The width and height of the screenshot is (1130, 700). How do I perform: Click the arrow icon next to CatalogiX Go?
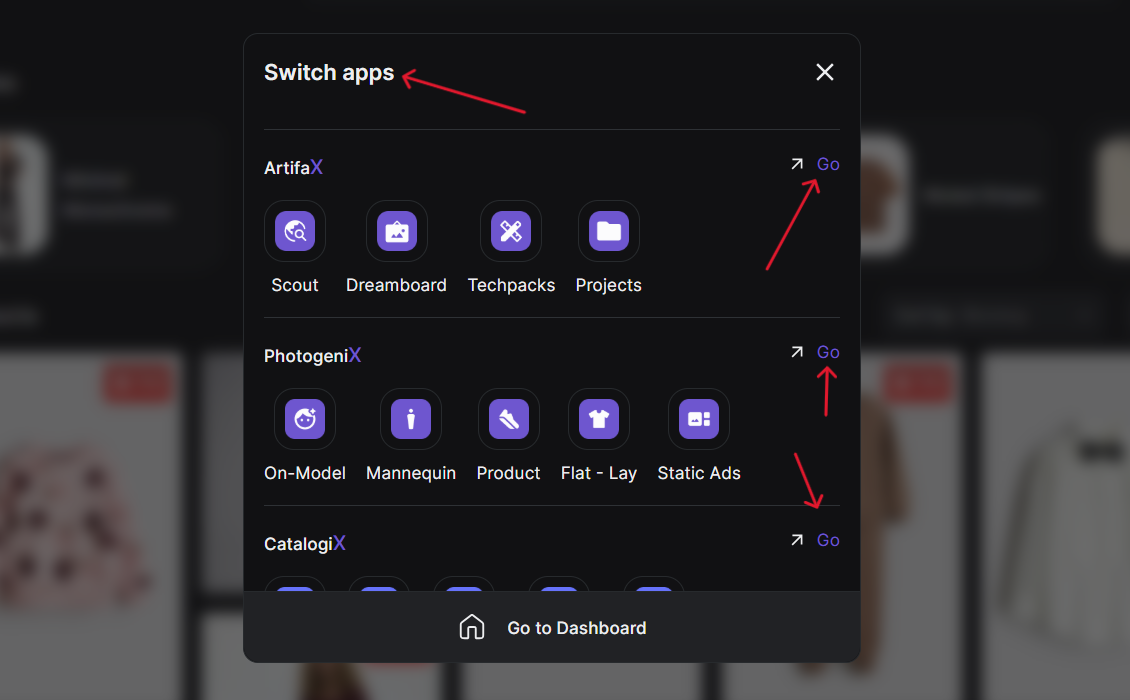click(x=797, y=540)
